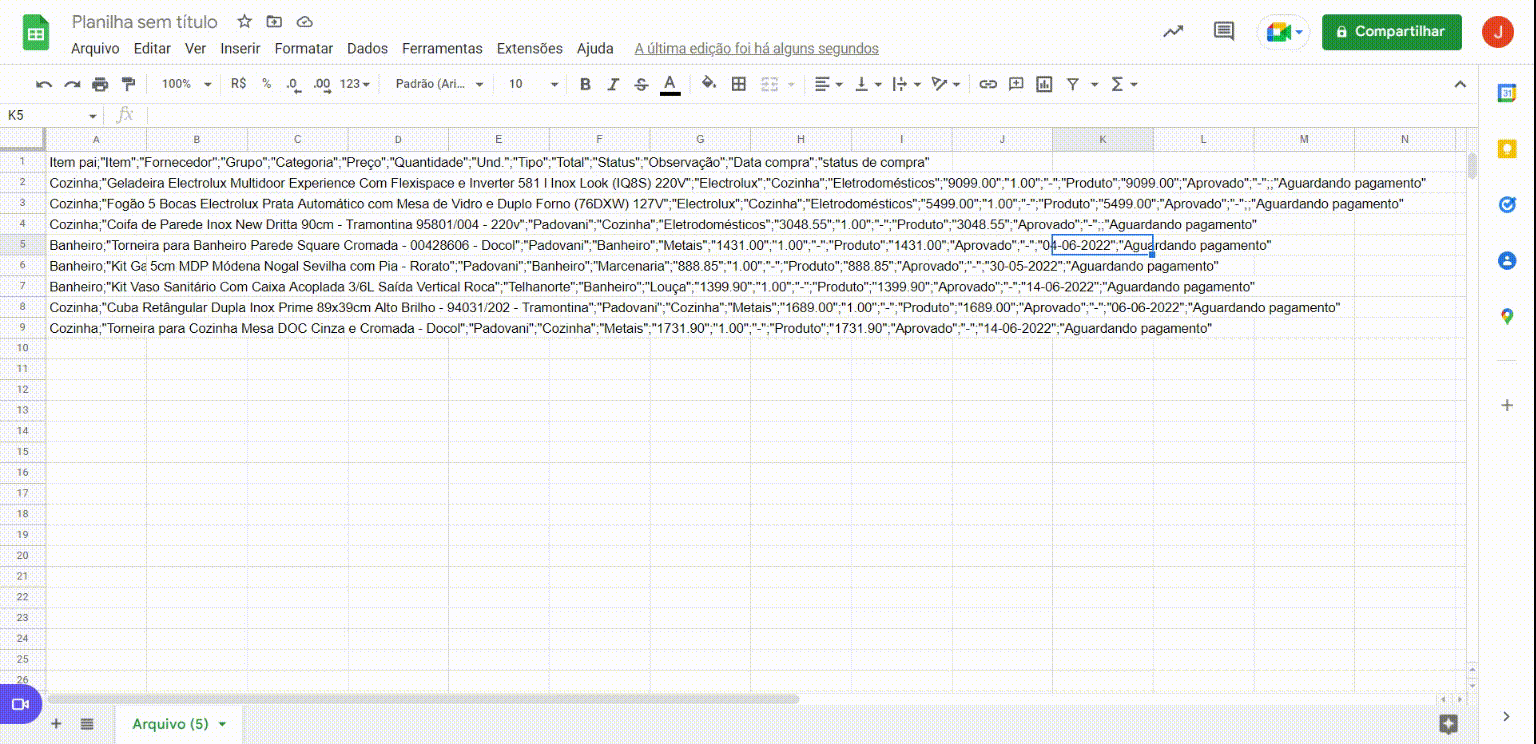The width and height of the screenshot is (1536, 744).
Task: Move the document using the folder icon
Action: pyautogui.click(x=274, y=22)
